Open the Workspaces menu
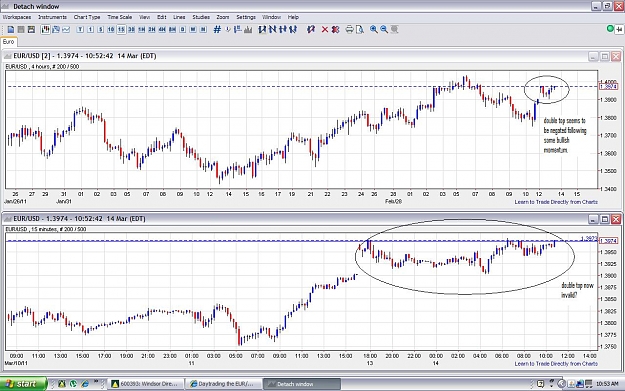625x391 pixels. 17,17
